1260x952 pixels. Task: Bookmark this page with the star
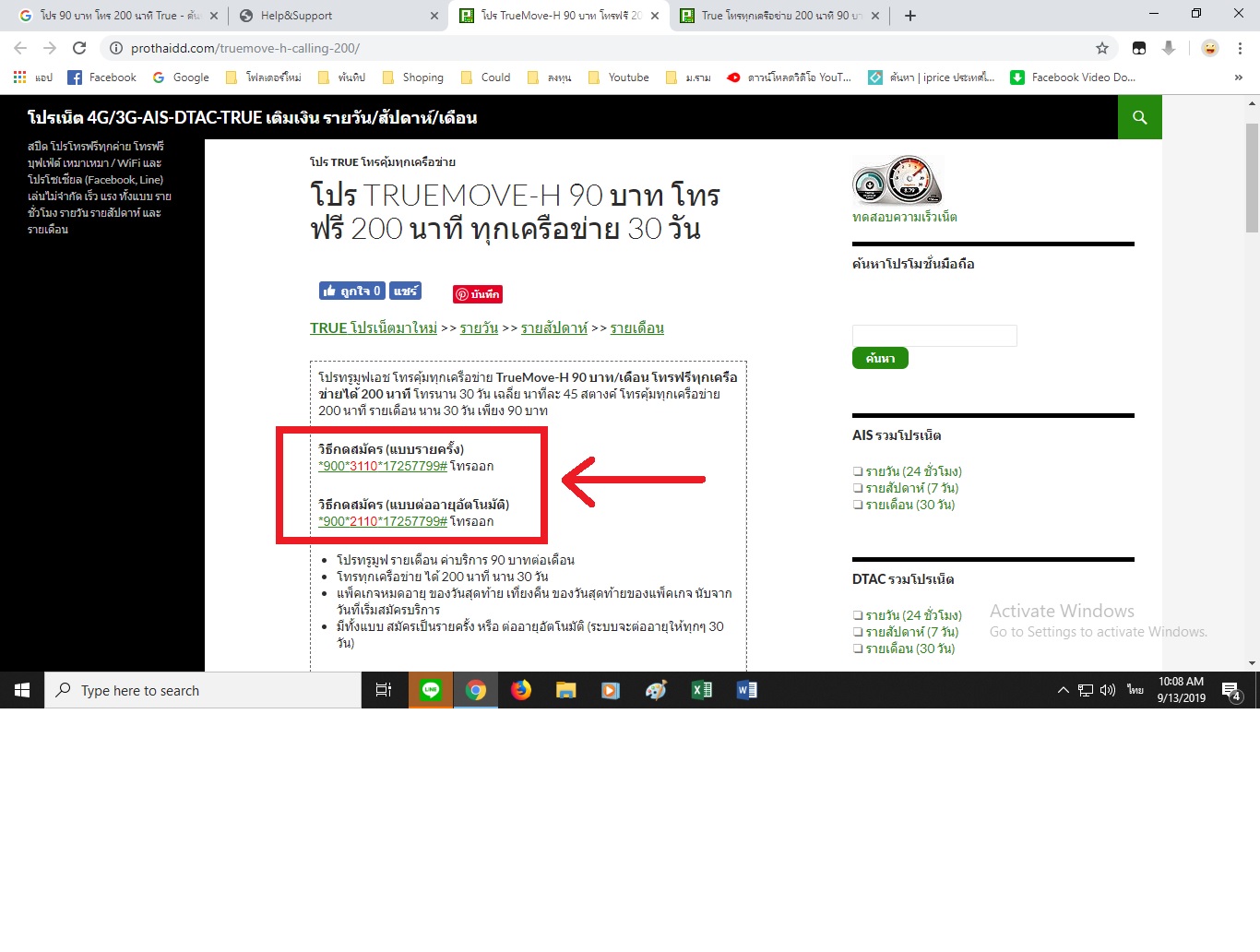(x=1102, y=48)
